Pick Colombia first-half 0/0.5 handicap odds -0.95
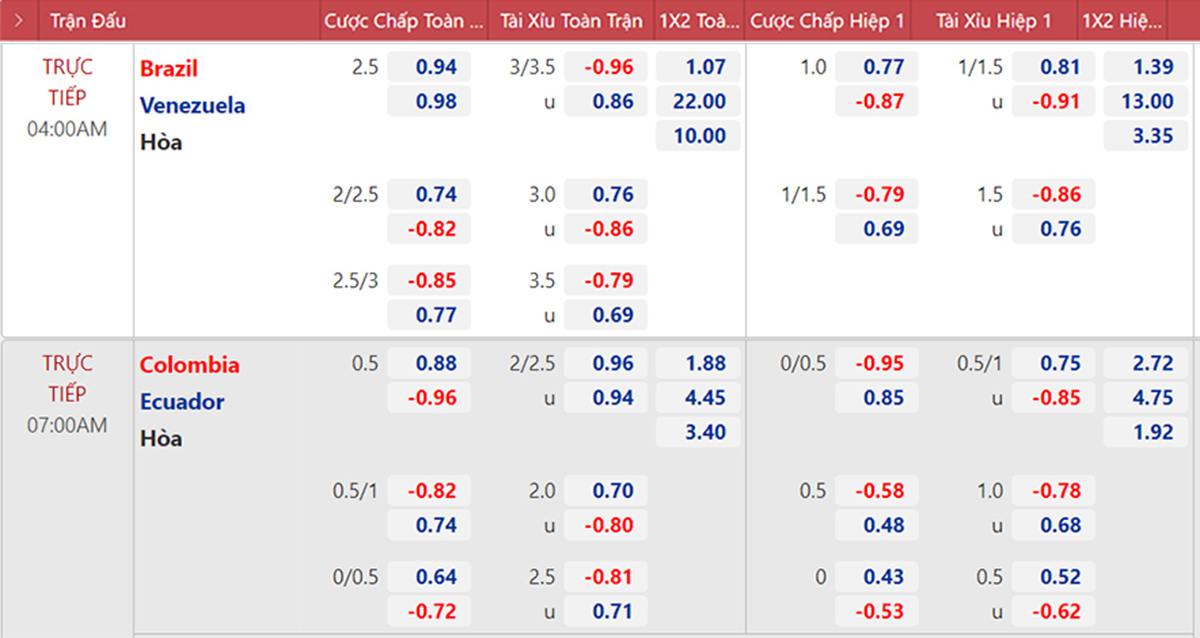Screen dimensions: 1200x638 877,363
